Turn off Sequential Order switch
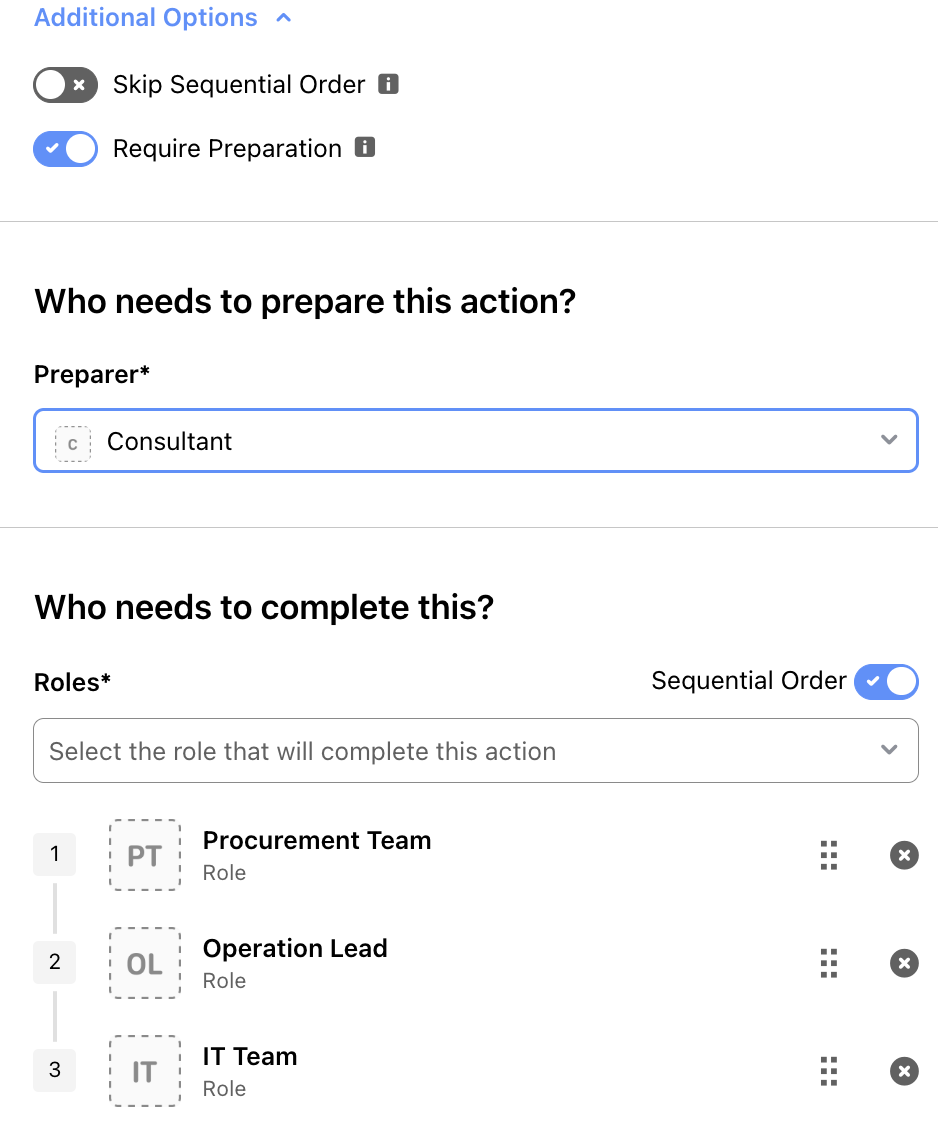 [x=886, y=681]
